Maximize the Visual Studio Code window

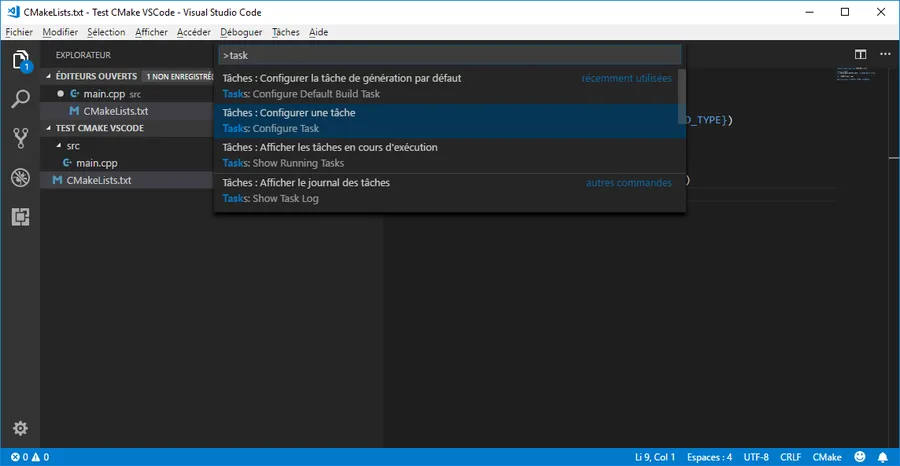(x=845, y=12)
